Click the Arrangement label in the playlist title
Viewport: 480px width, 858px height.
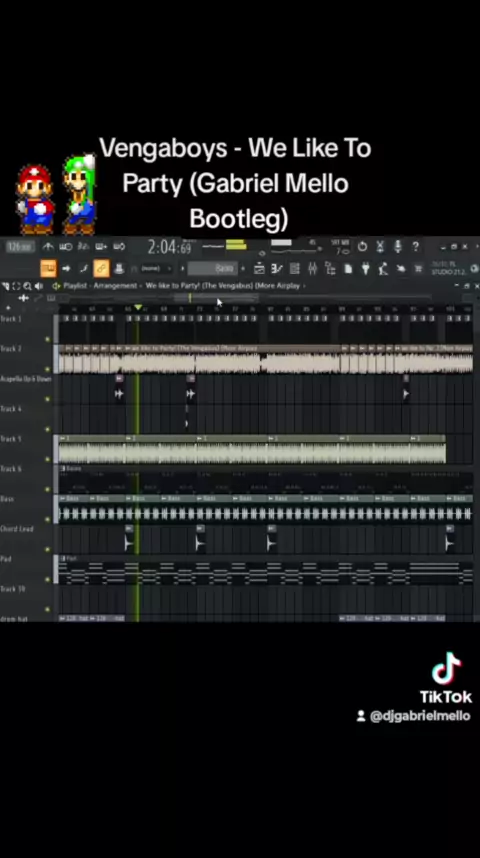point(117,286)
